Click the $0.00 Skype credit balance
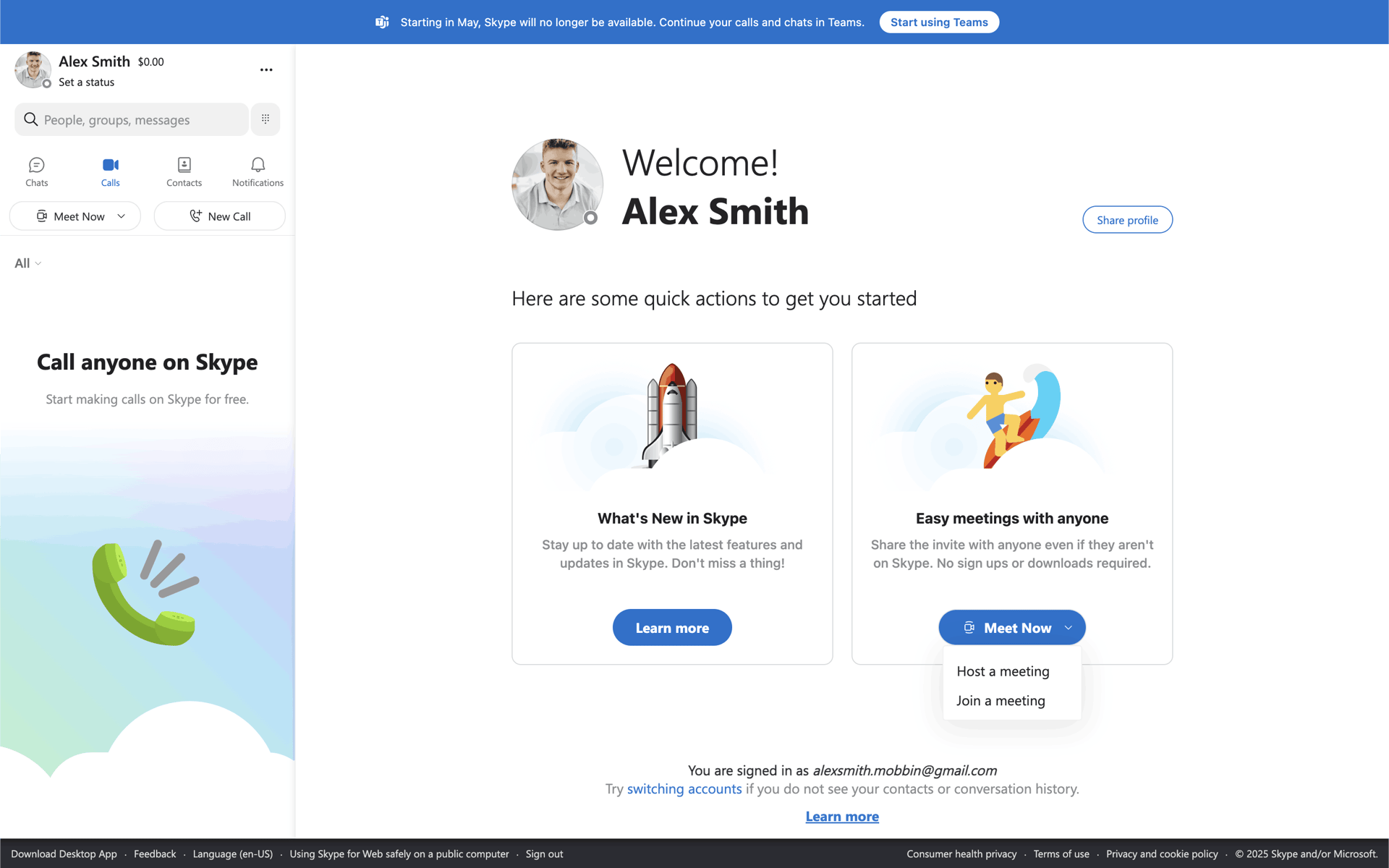The height and width of the screenshot is (868, 1389). 150,62
